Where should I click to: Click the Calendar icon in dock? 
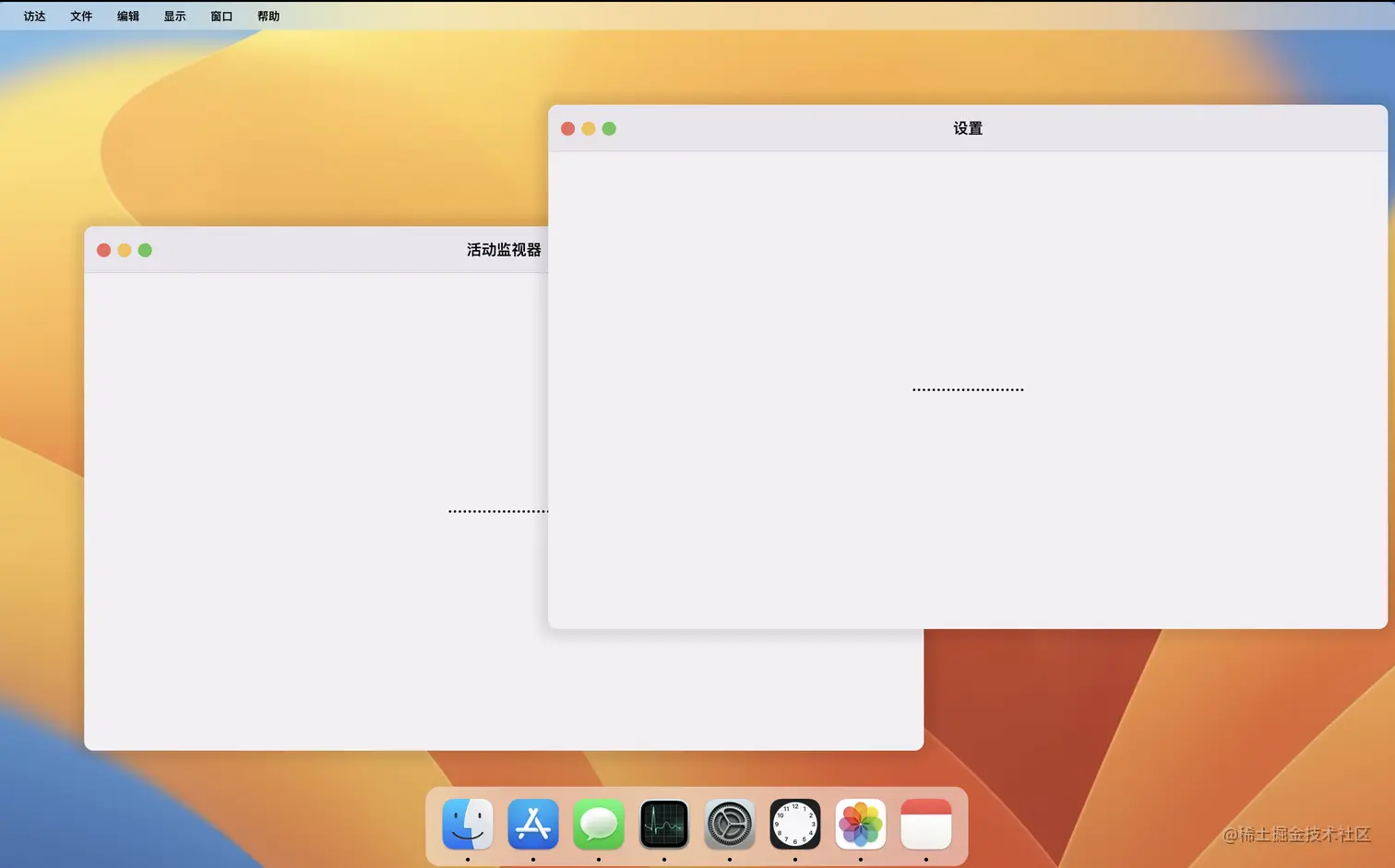(926, 824)
